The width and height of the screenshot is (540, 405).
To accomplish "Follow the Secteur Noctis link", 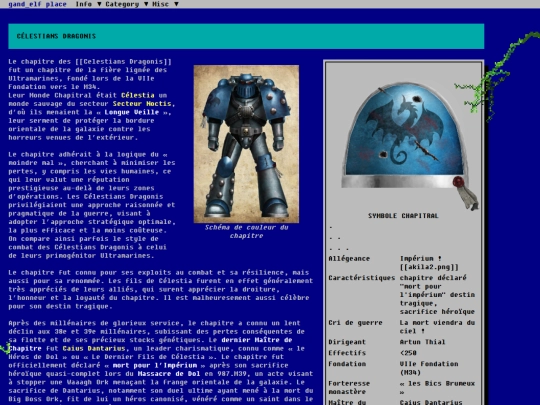I will coord(142,104).
